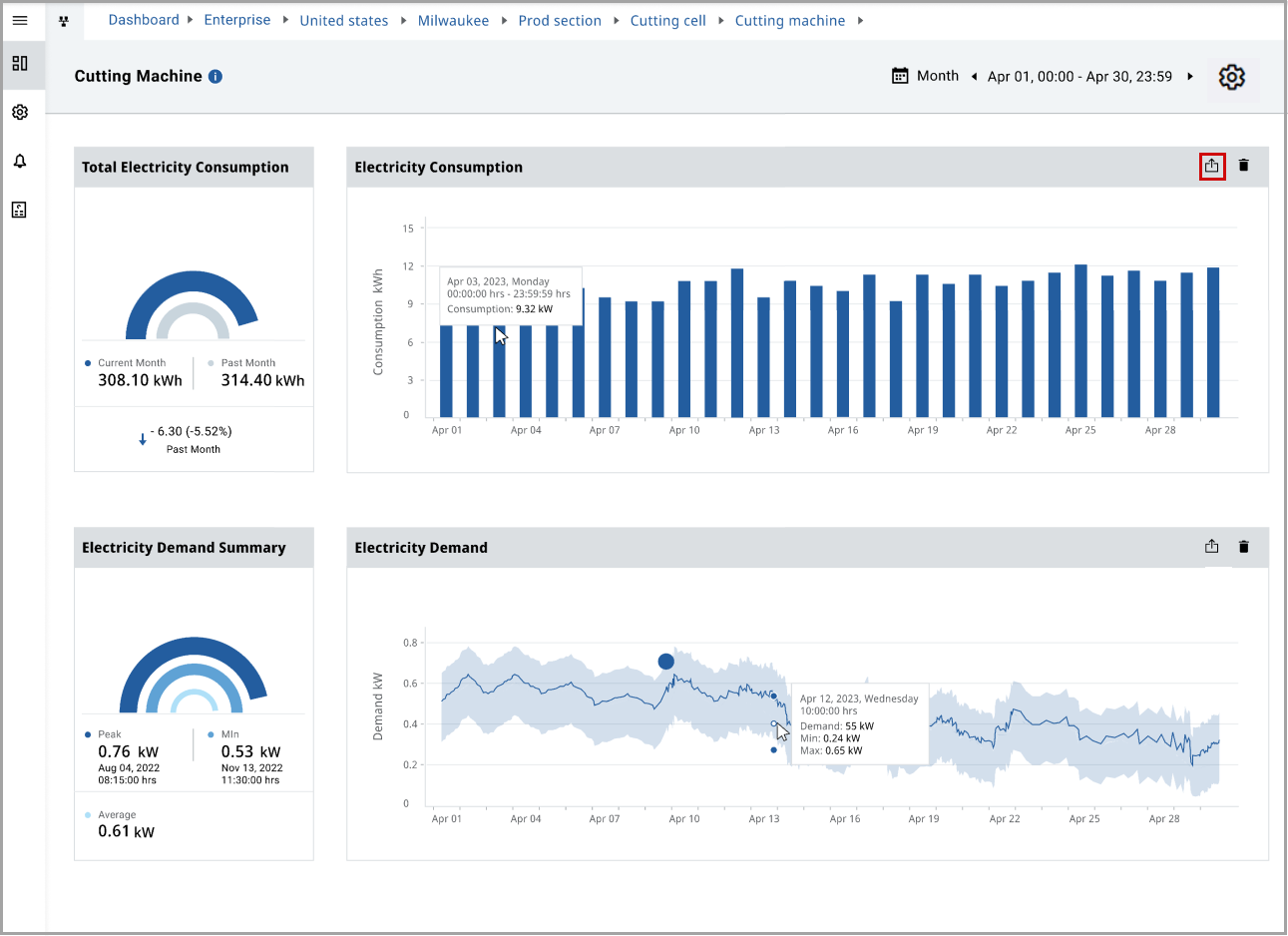This screenshot has width=1288, height=936.
Task: Open the dashboard settings gear at top right
Action: 1232,77
